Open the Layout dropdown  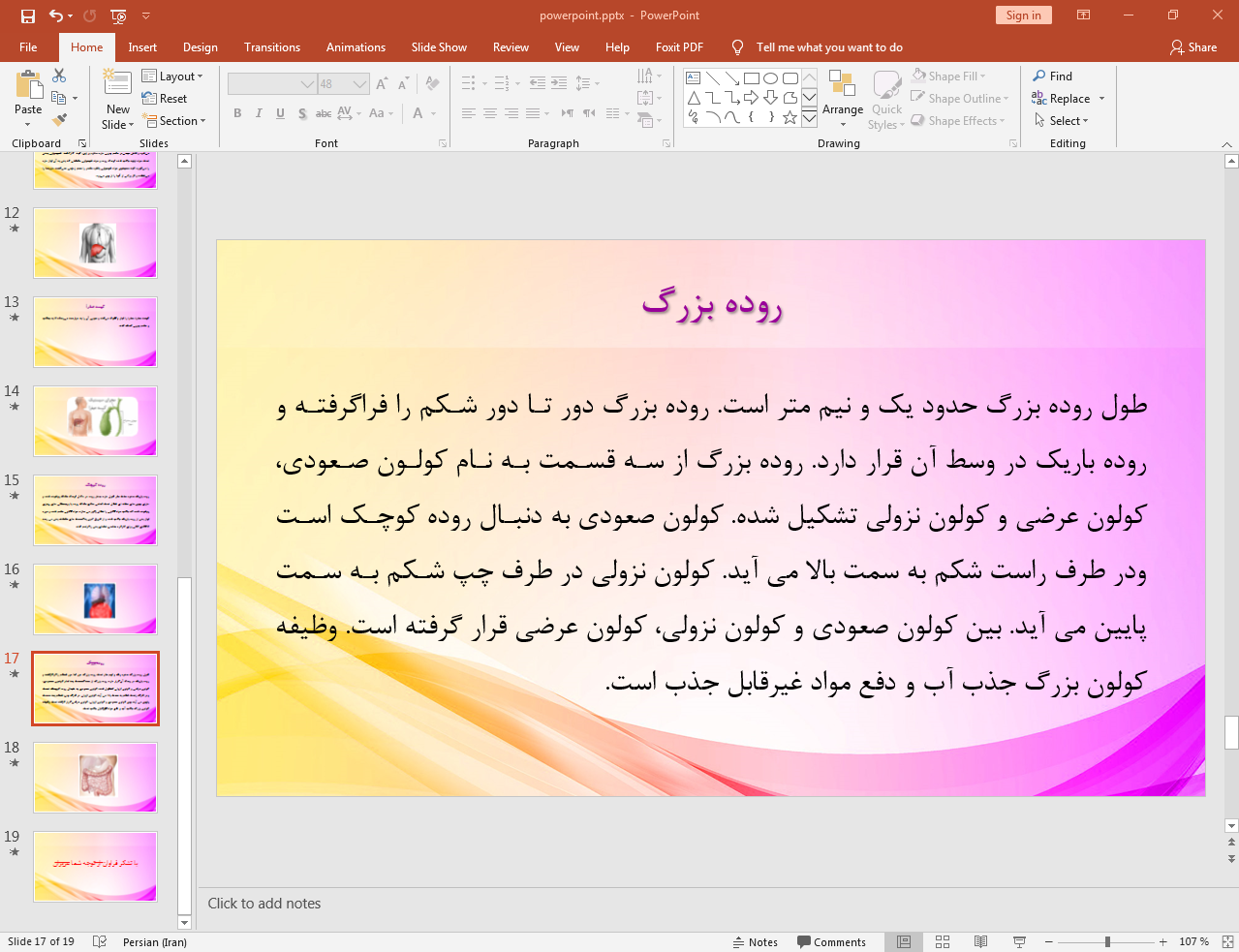(172, 76)
